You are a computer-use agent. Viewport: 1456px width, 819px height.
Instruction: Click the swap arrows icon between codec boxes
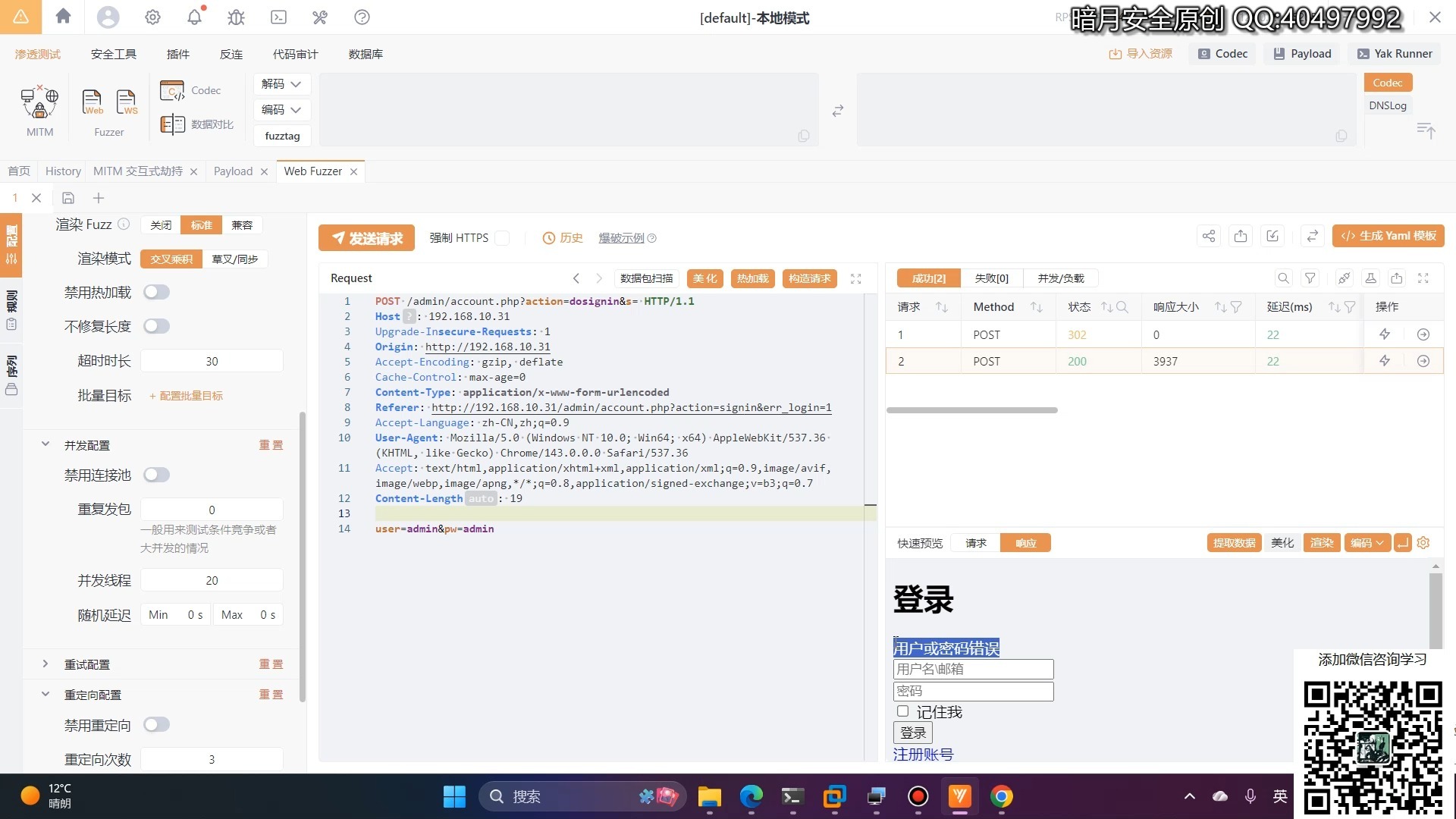coord(838,111)
